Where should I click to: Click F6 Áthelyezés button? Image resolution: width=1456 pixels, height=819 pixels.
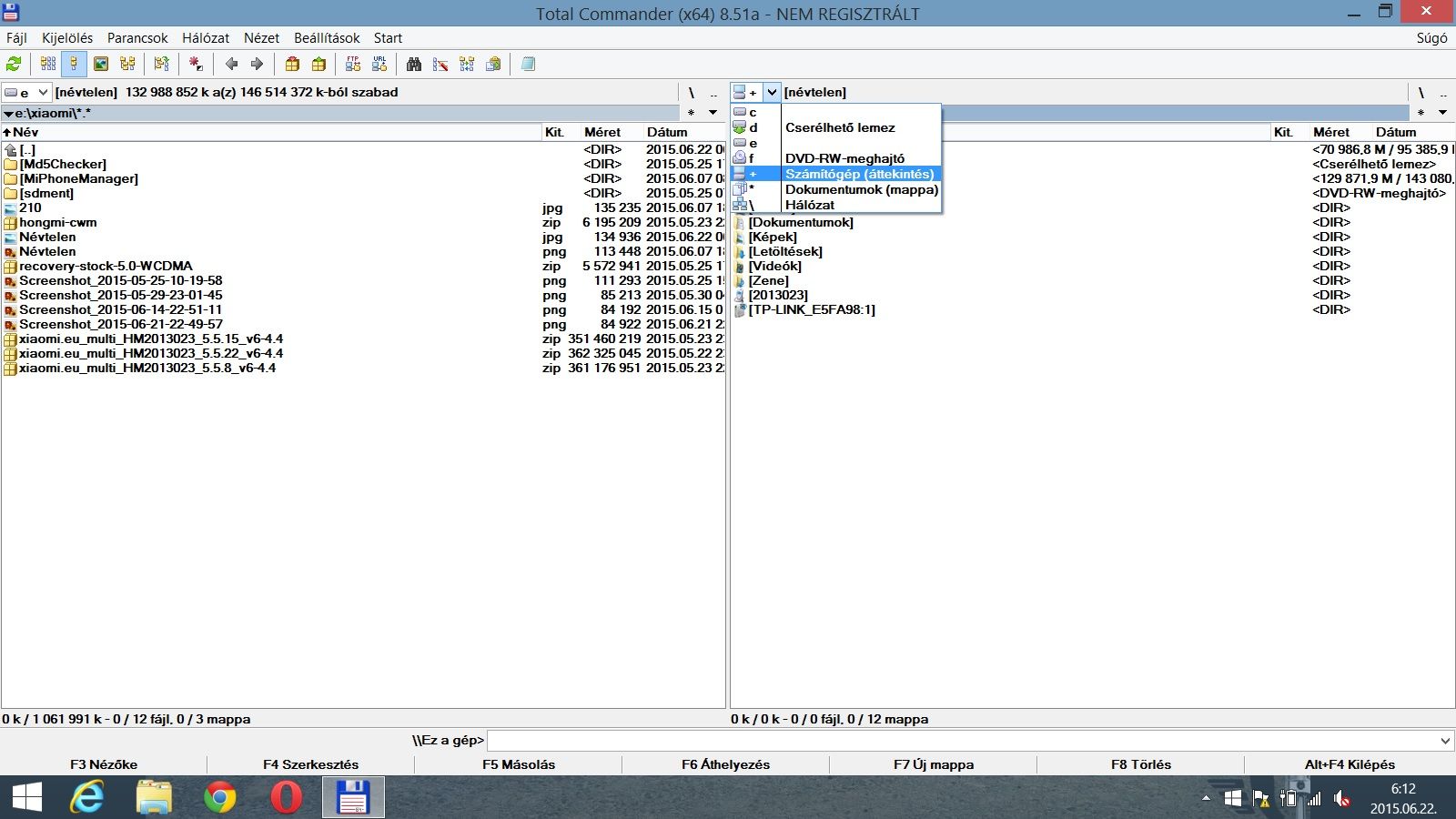[x=726, y=764]
